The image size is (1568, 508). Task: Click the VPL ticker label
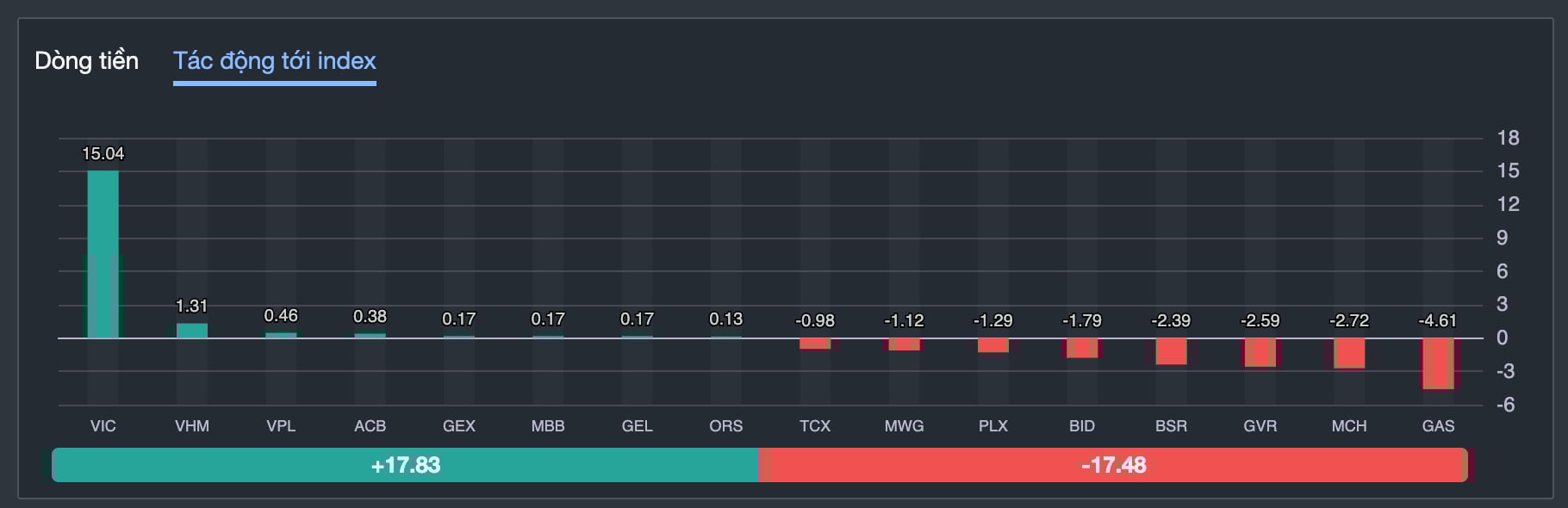281,426
